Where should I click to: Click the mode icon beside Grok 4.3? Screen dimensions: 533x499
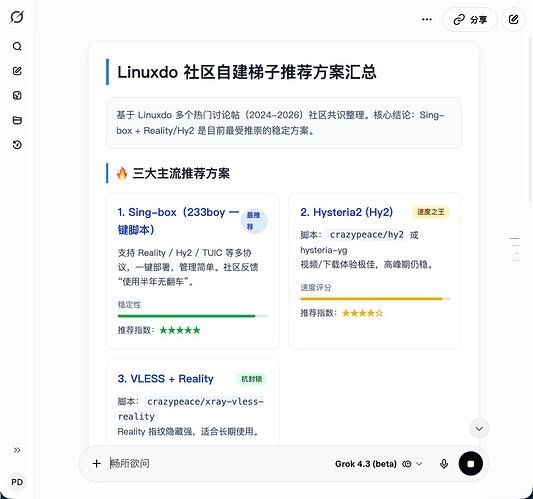[x=407, y=464]
